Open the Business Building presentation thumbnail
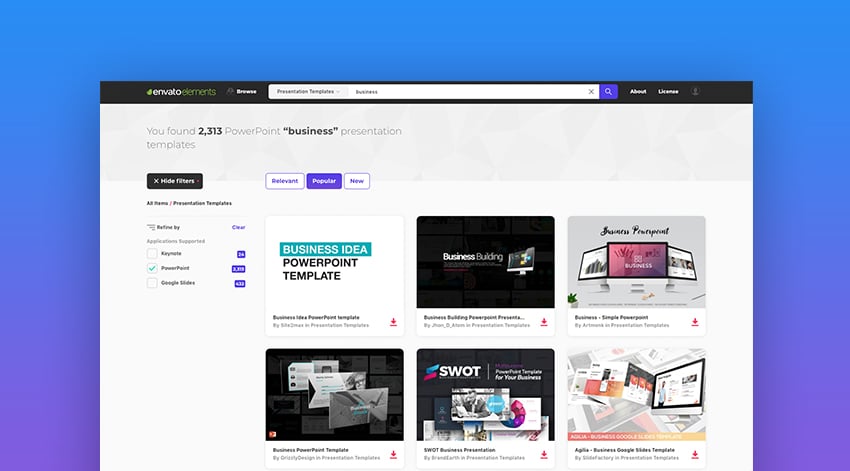This screenshot has width=850, height=471. [485, 262]
